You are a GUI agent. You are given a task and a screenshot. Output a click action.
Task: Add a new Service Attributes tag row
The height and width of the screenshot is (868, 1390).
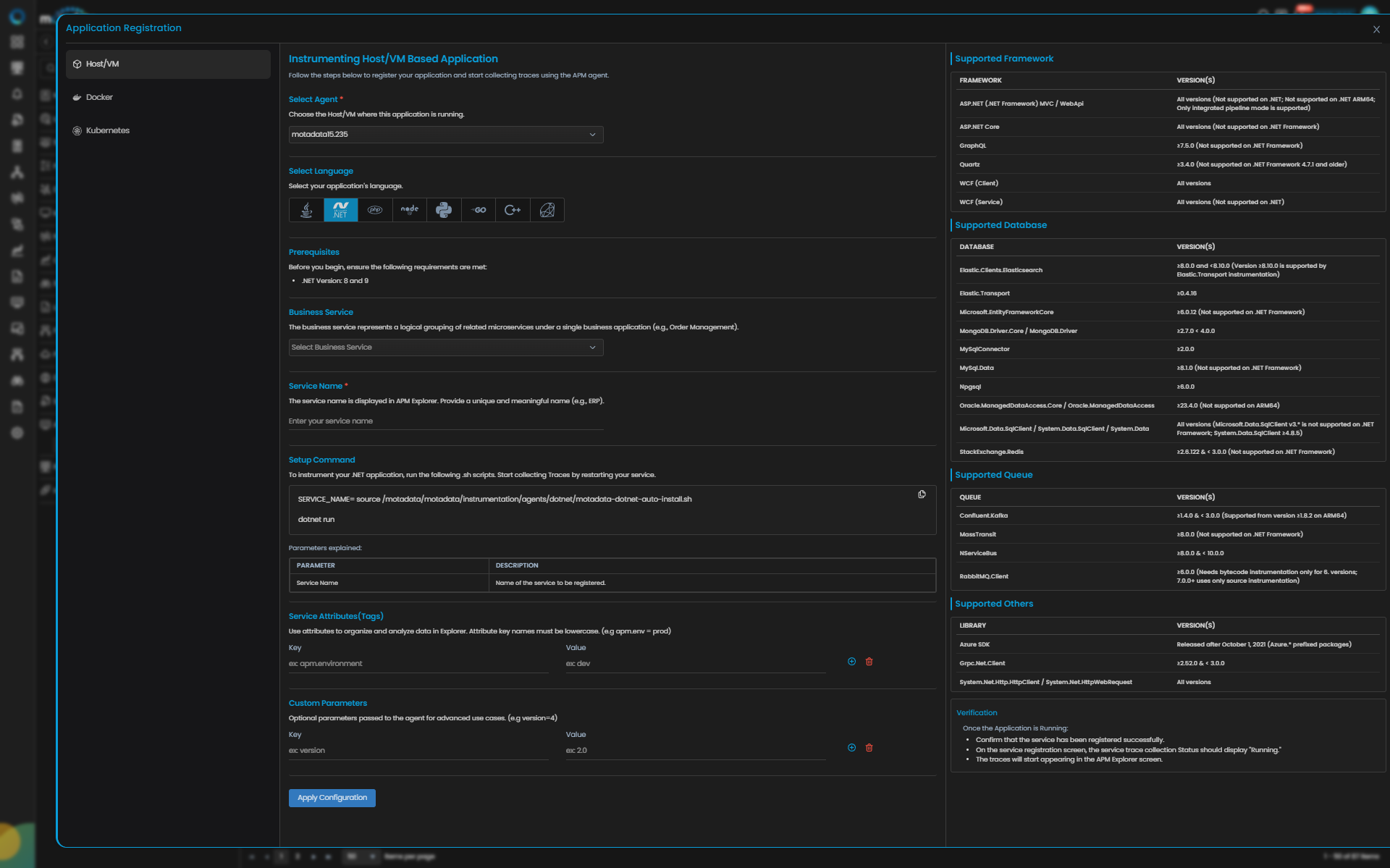(851, 662)
